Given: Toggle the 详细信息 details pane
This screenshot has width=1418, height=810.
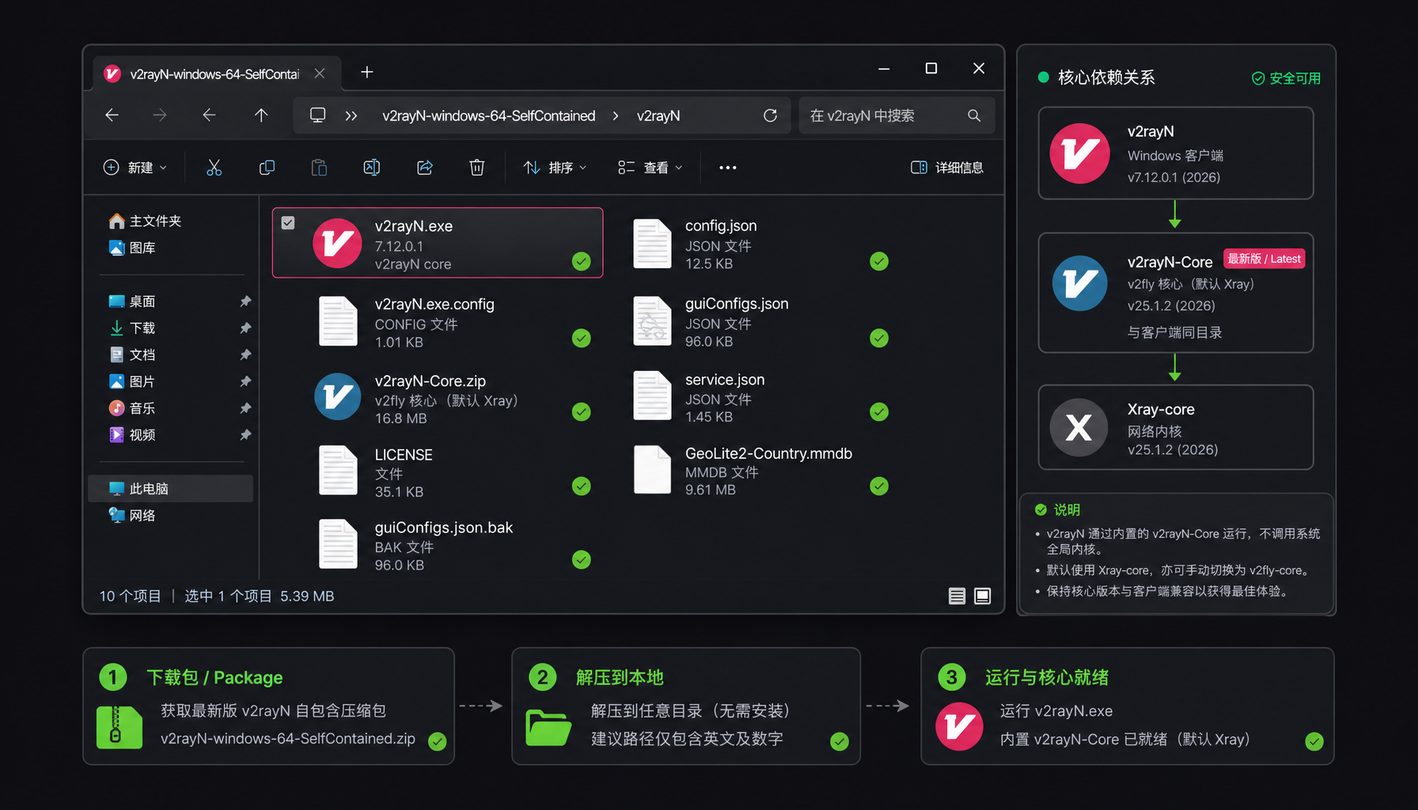Looking at the screenshot, I should coord(947,167).
